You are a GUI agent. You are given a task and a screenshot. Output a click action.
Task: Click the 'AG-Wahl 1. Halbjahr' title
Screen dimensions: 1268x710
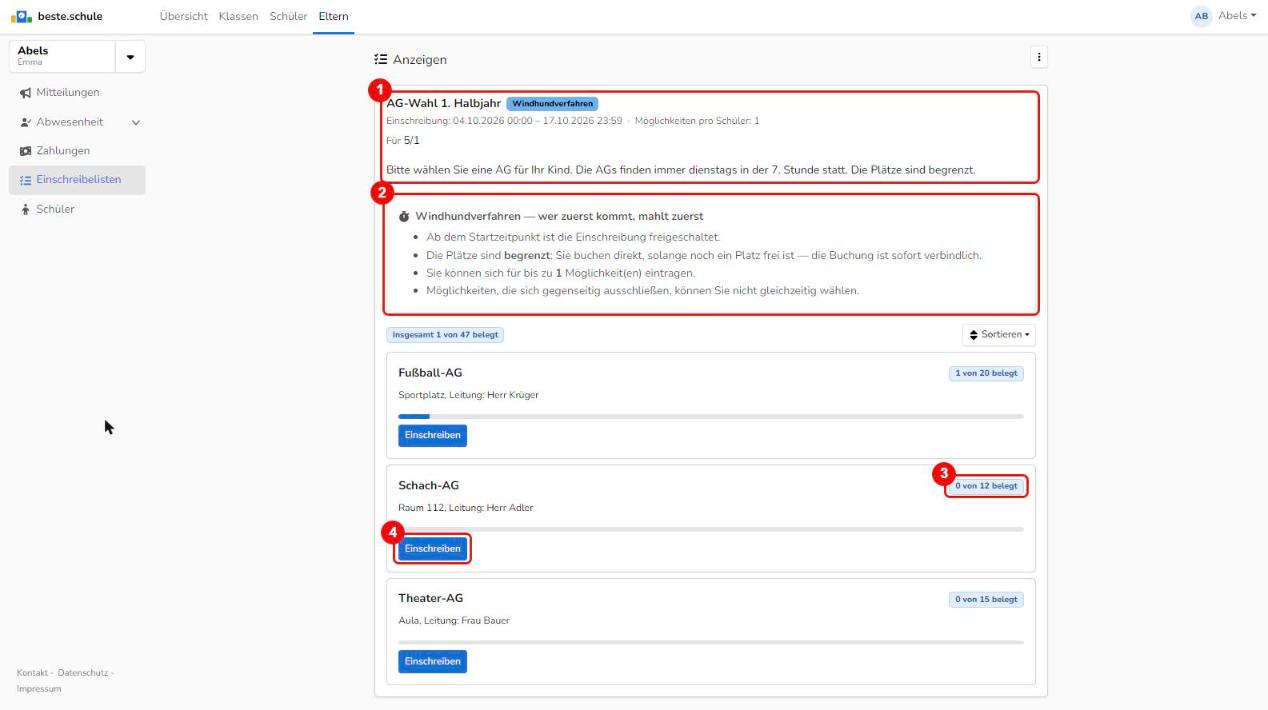(x=443, y=103)
